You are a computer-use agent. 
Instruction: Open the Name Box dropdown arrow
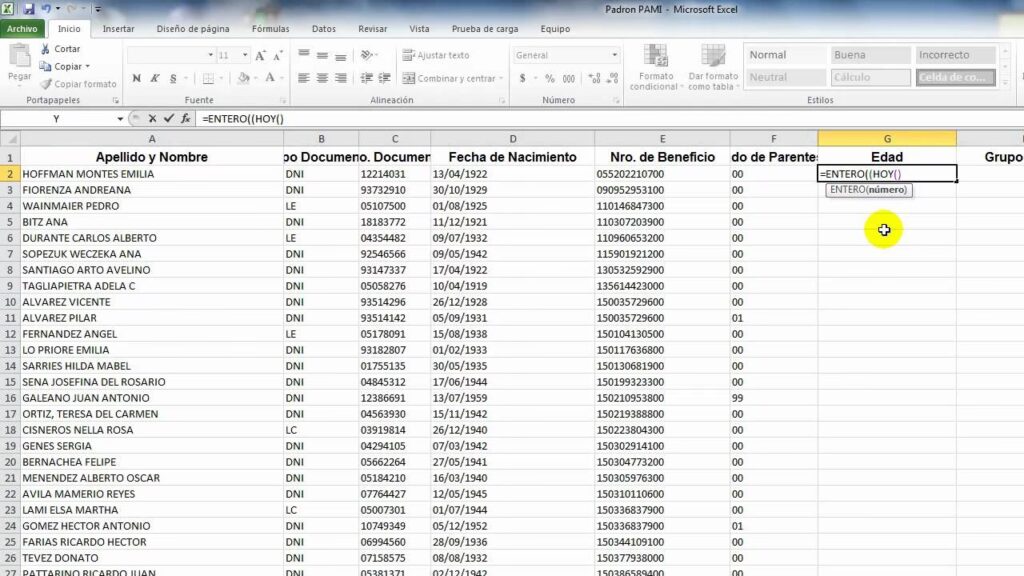pyautogui.click(x=119, y=118)
